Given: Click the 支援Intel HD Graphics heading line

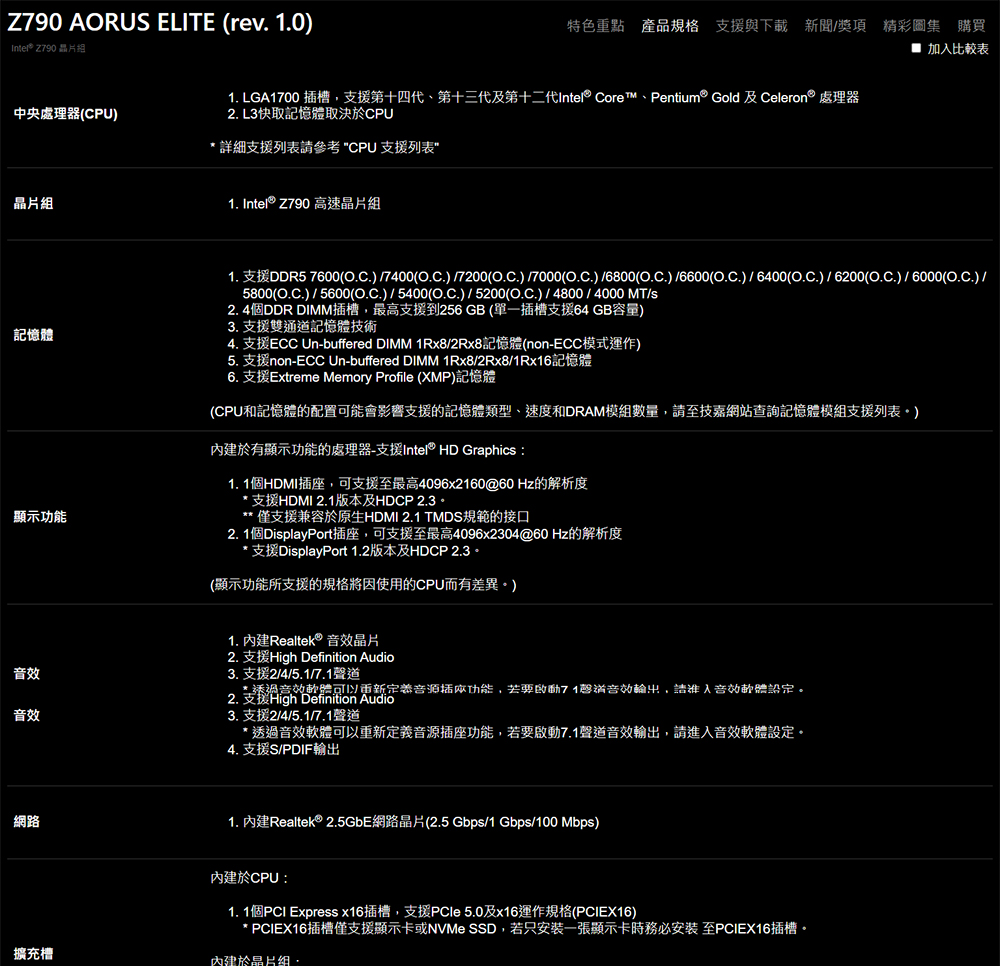Looking at the screenshot, I should (368, 450).
